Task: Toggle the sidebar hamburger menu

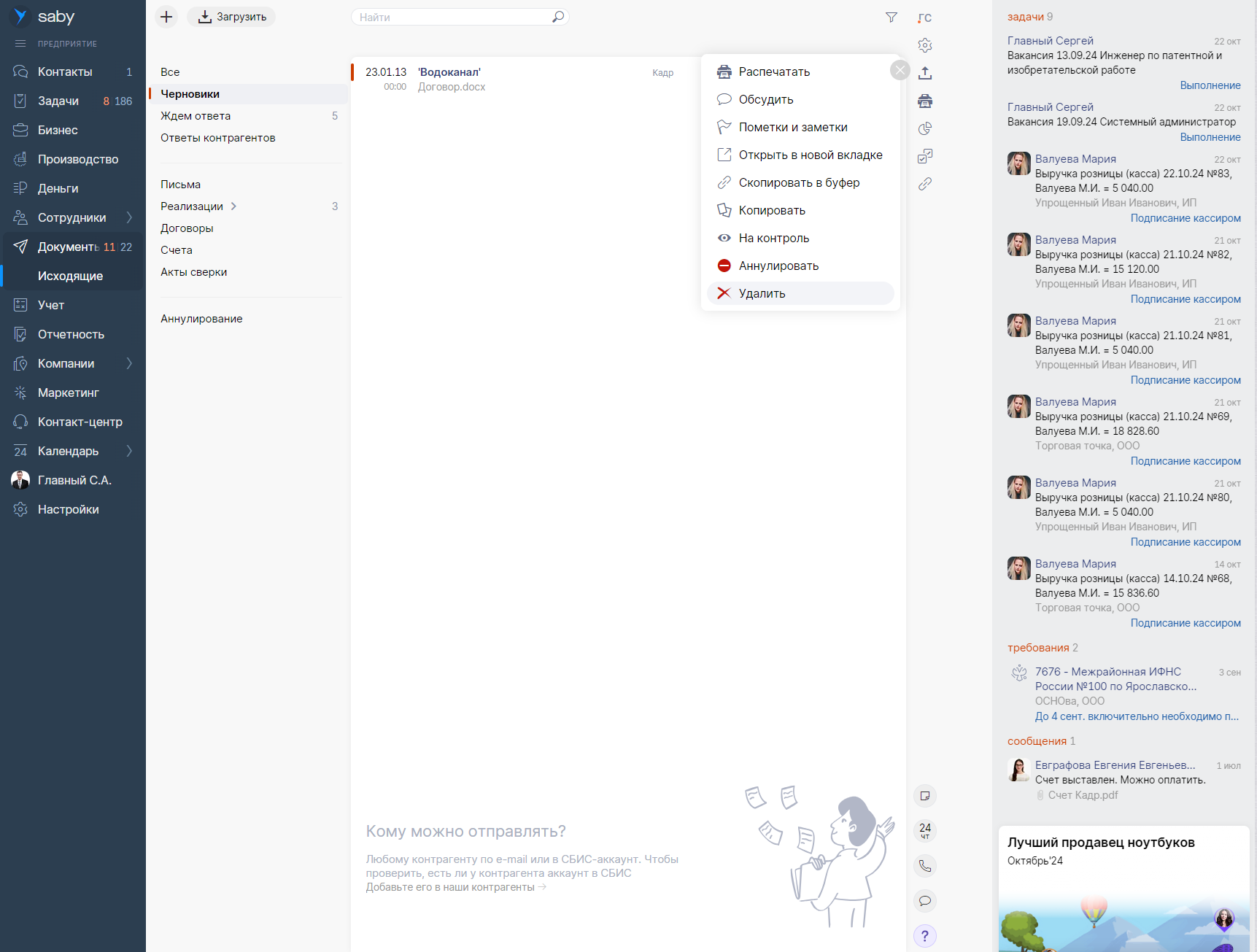Action: click(x=20, y=44)
